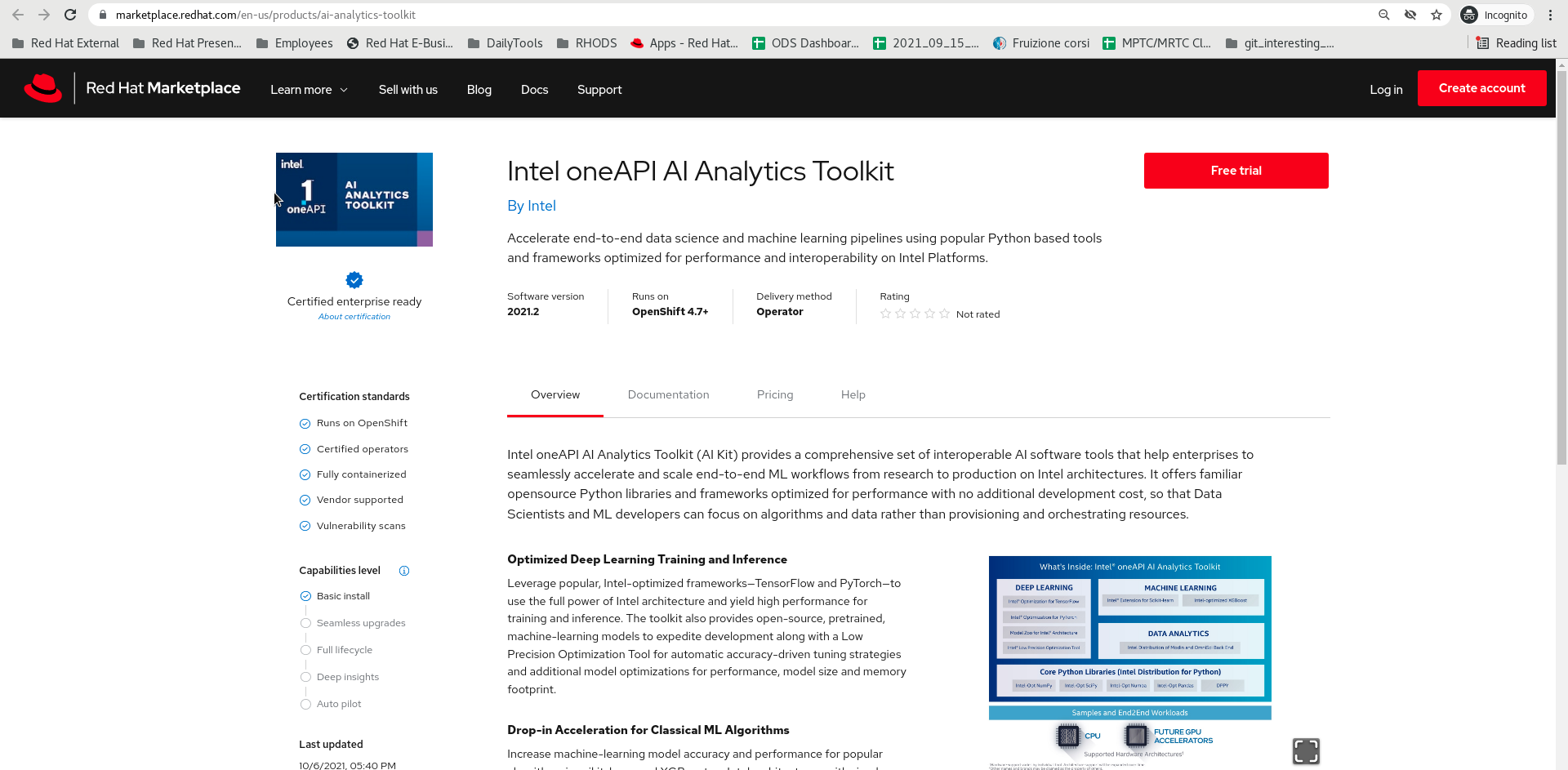Viewport: 1568px width, 770px height.
Task: Open the Fruizione corsi bookmark
Action: [x=1041, y=43]
